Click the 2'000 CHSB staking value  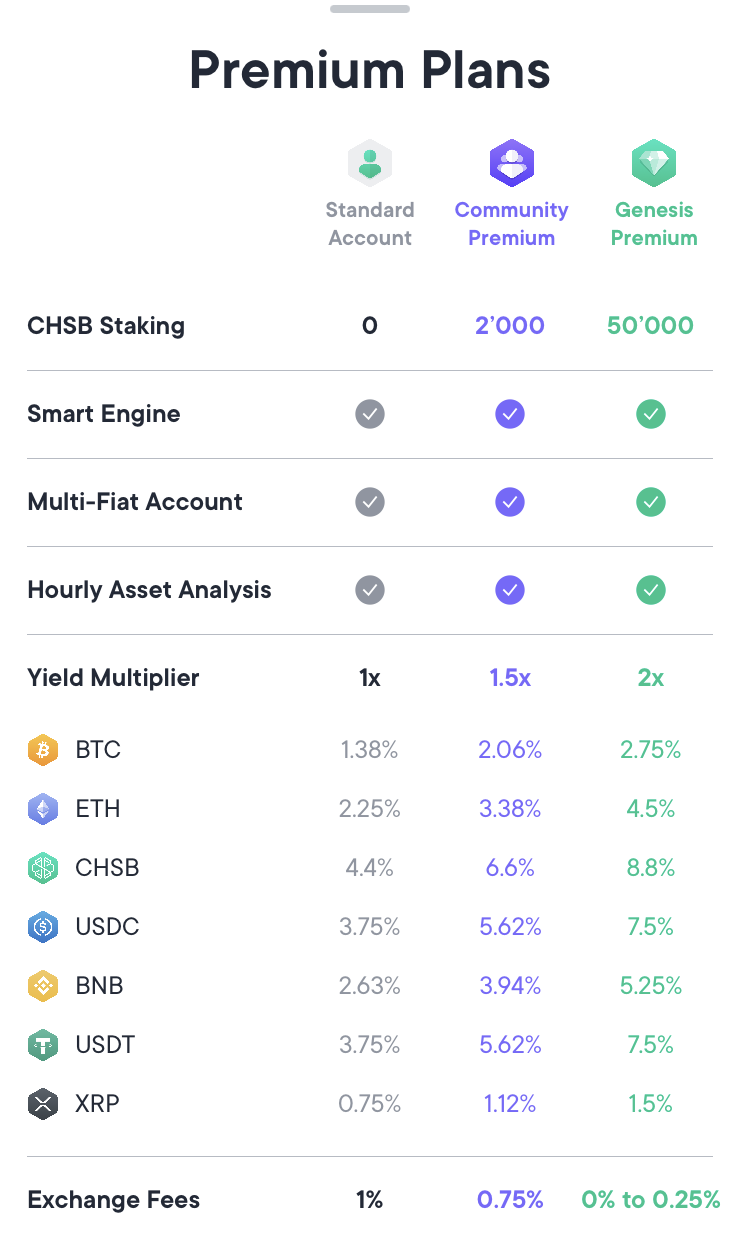point(510,326)
